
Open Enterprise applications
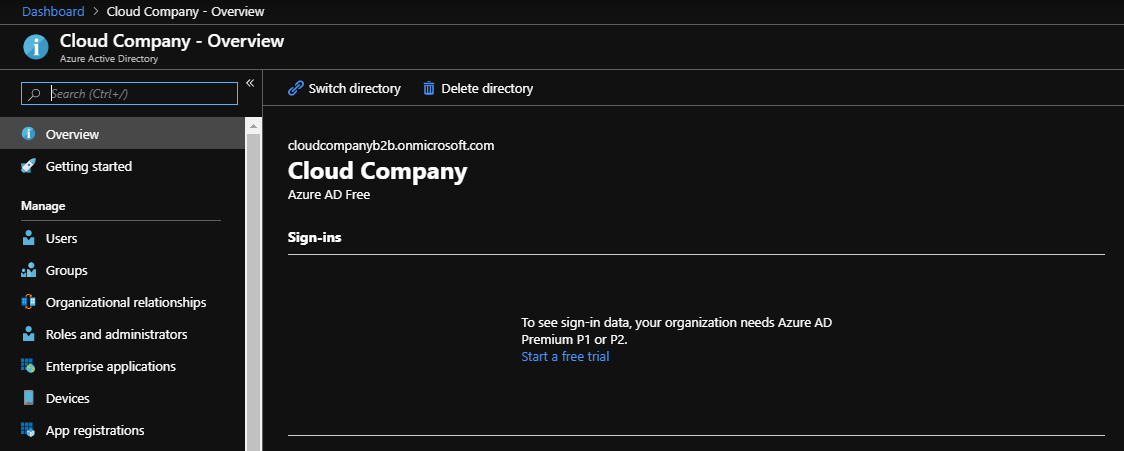[123, 366]
